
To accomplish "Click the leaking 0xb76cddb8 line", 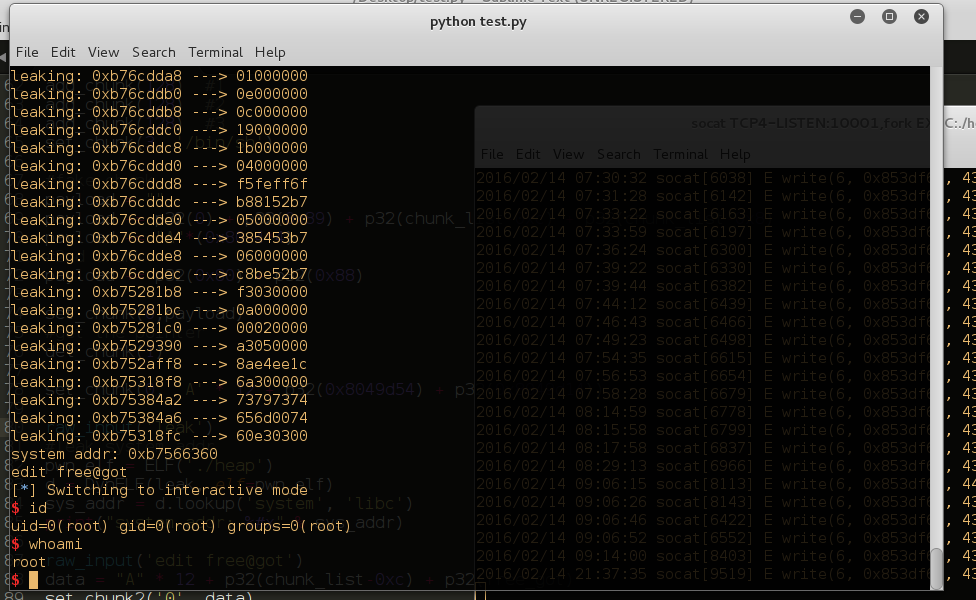I will point(159,112).
